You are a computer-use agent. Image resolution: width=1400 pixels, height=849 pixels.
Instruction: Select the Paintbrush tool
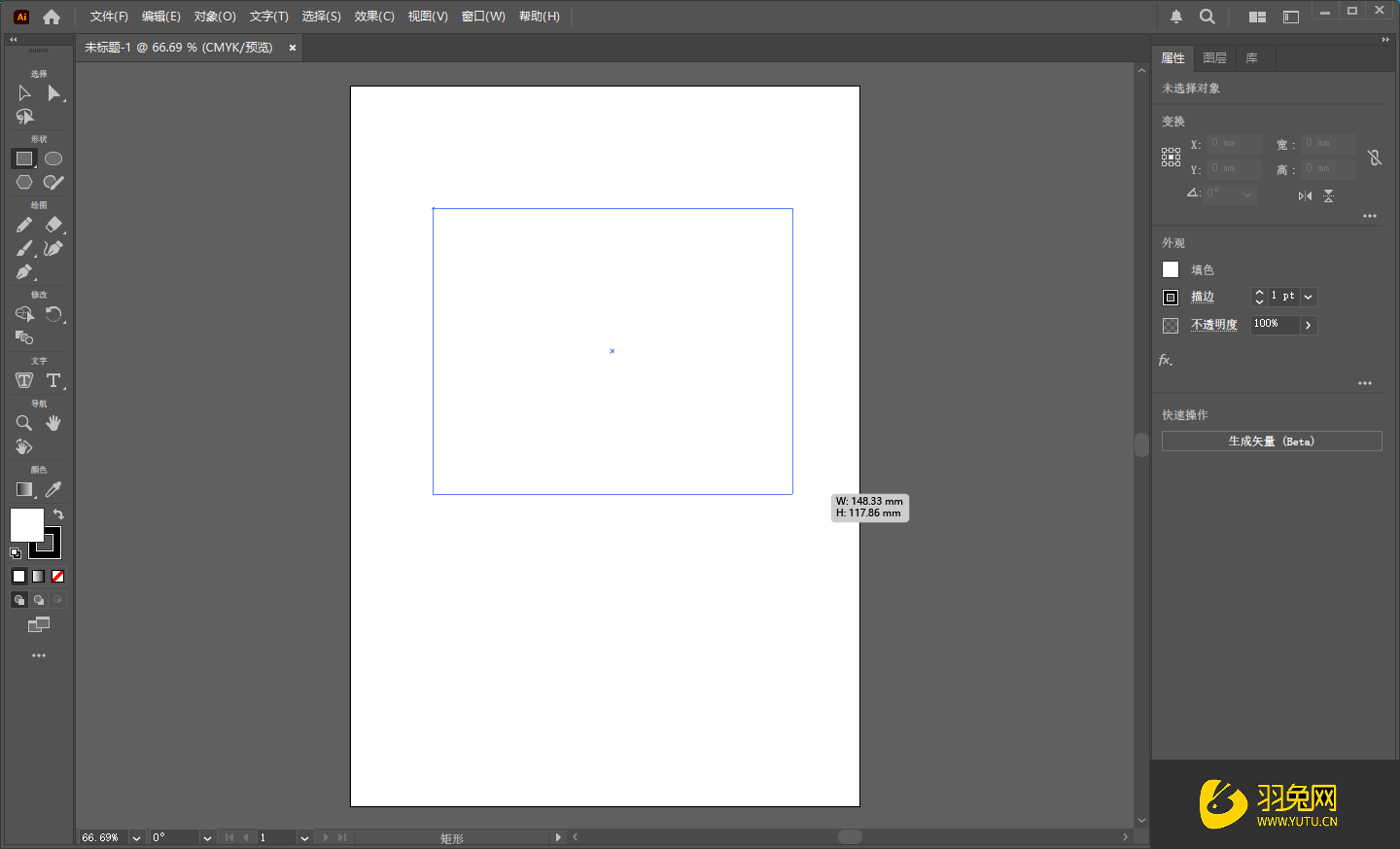tap(24, 249)
